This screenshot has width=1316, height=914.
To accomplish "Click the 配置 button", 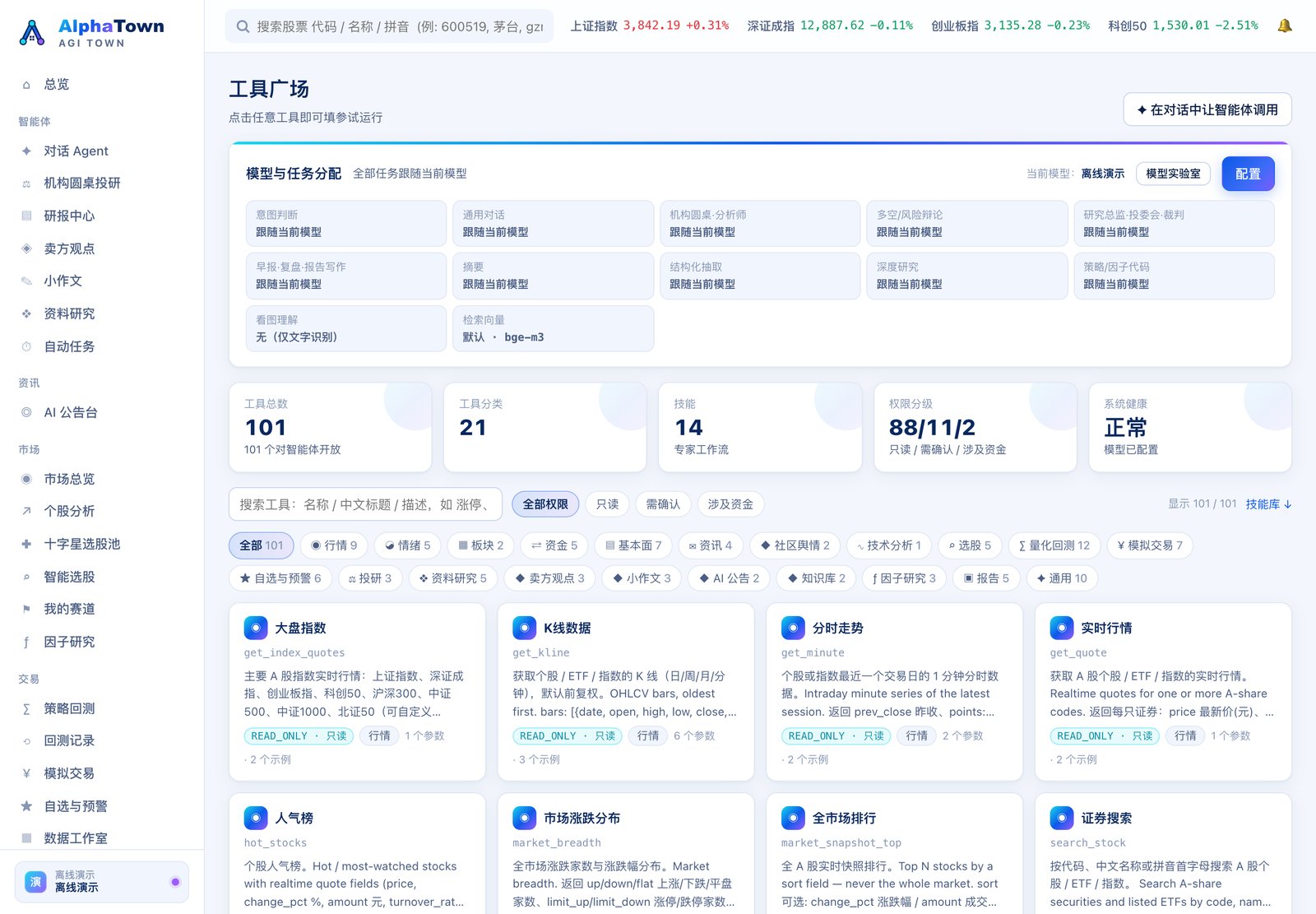I will point(1248,174).
